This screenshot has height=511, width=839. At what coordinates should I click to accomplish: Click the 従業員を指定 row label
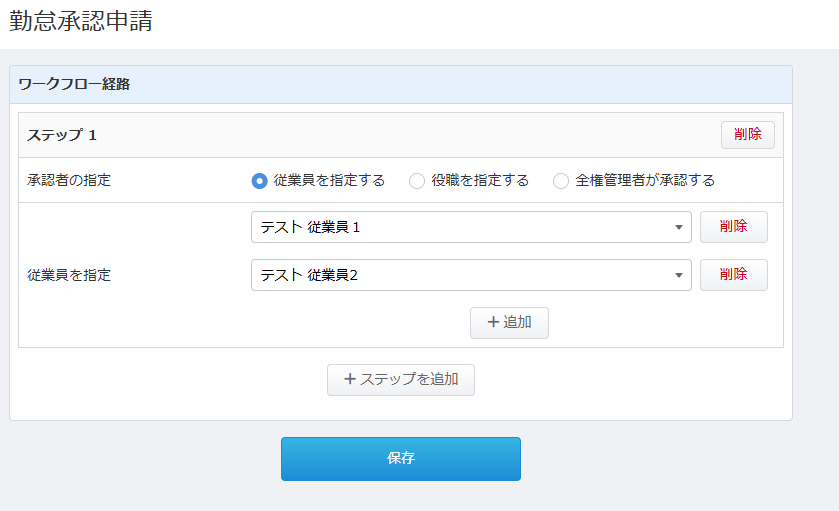pyautogui.click(x=69, y=275)
